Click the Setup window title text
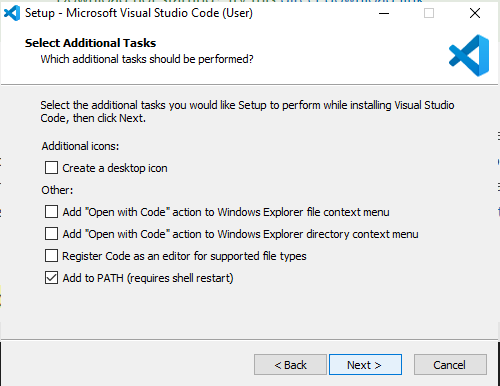This screenshot has width=500, height=386. [x=139, y=13]
